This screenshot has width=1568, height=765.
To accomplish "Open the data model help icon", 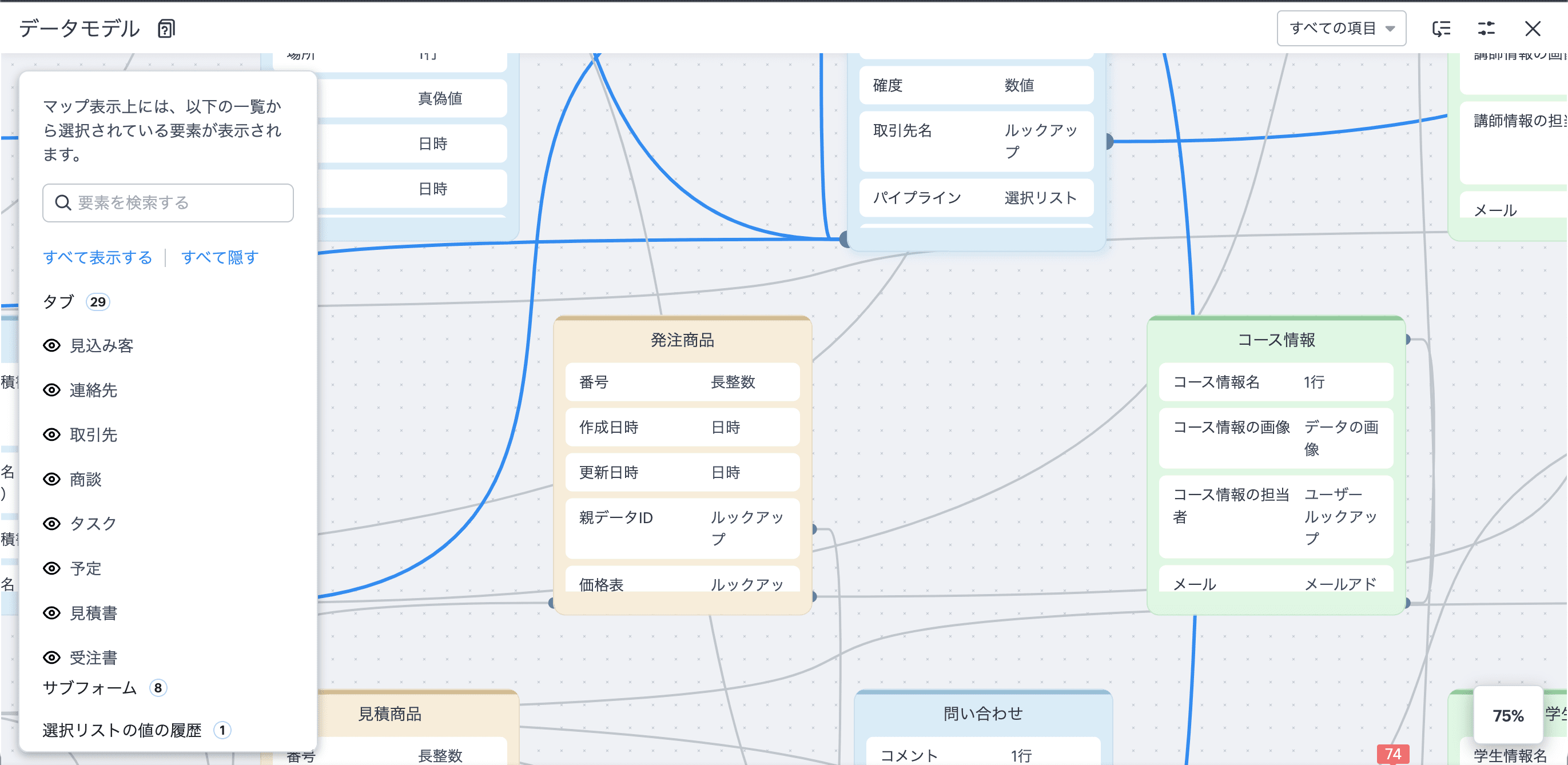I will tap(166, 29).
